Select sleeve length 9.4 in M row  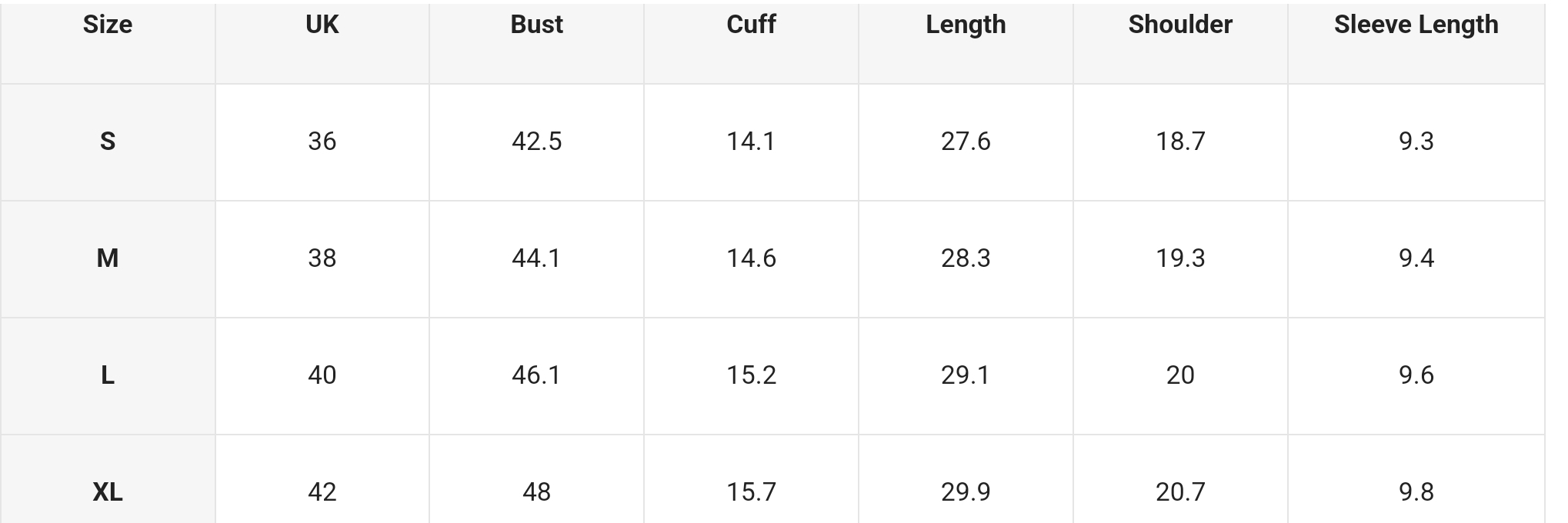click(x=1416, y=258)
